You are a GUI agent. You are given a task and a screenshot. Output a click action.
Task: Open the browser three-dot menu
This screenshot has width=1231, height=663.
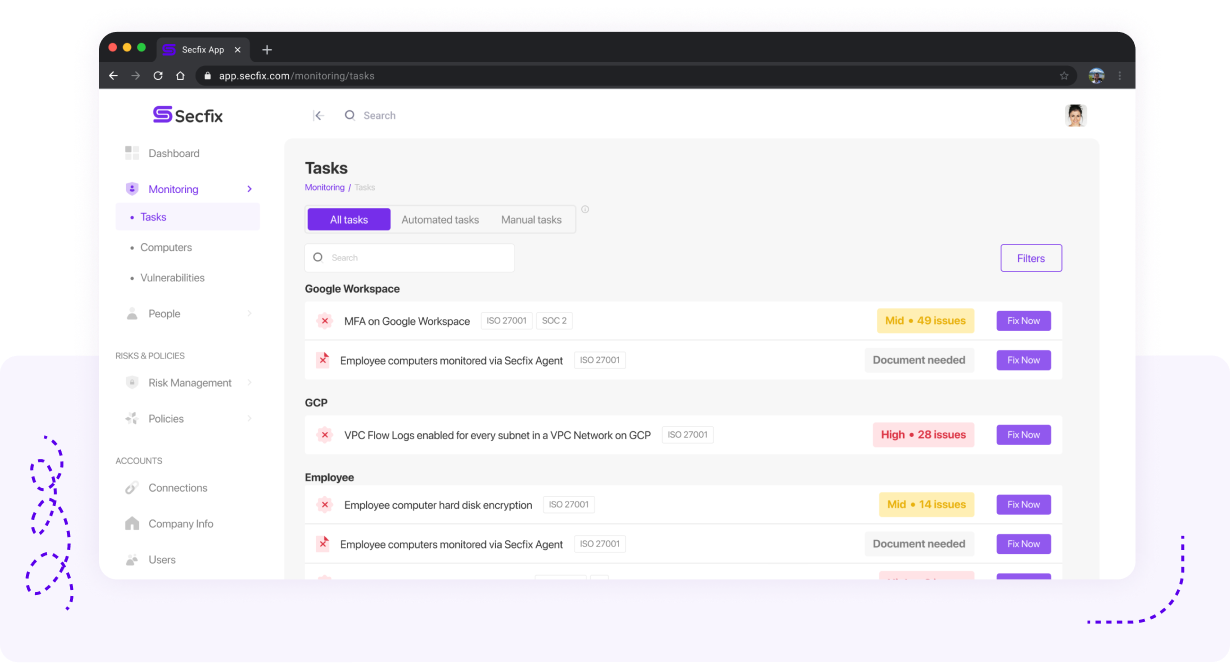click(1119, 75)
